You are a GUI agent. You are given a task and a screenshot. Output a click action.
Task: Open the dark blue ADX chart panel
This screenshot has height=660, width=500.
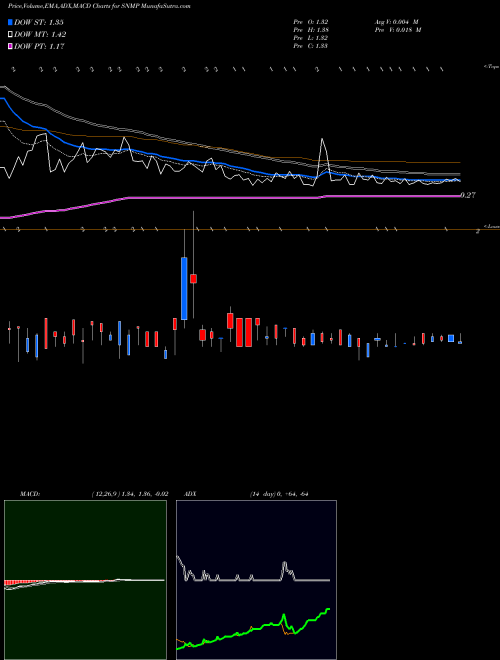click(x=256, y=580)
